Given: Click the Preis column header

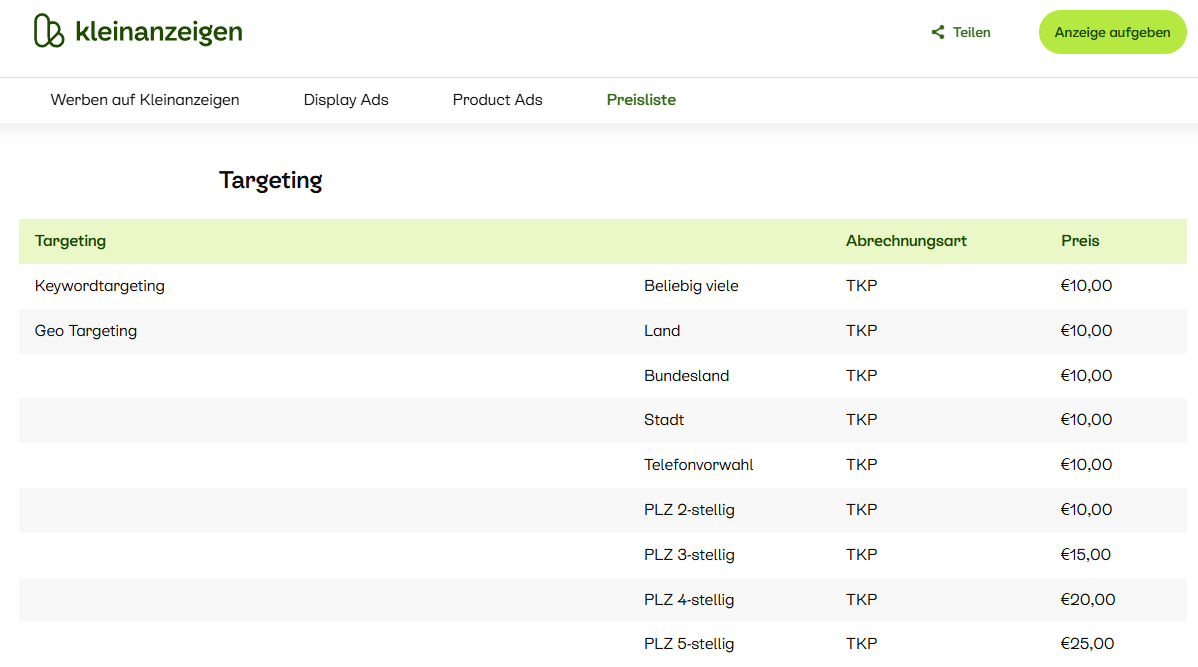Looking at the screenshot, I should pyautogui.click(x=1080, y=241).
